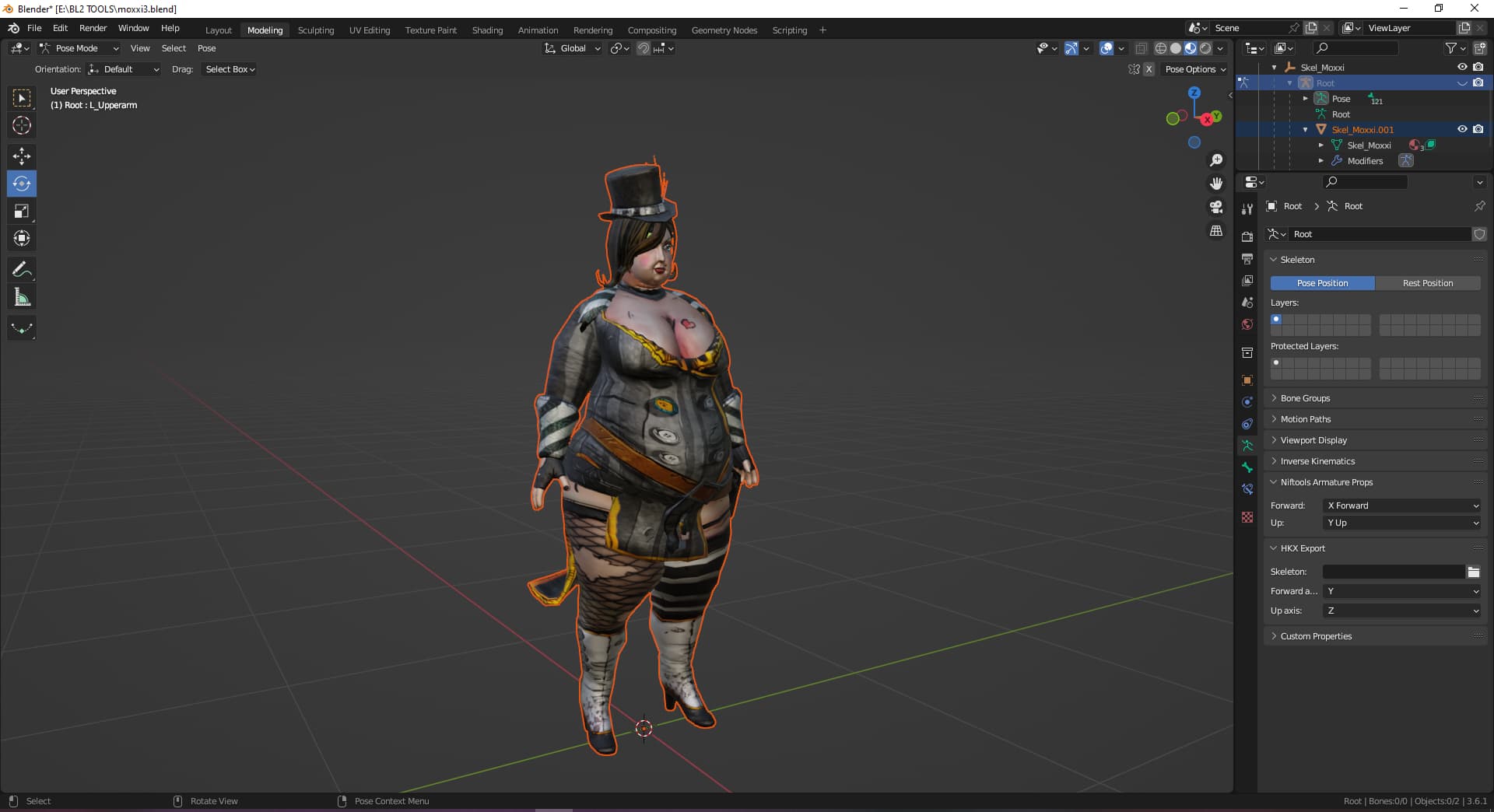Screen dimensions: 1494x812
Task: Switch to orthographic/perspective grid icon
Action: [x=1215, y=231]
